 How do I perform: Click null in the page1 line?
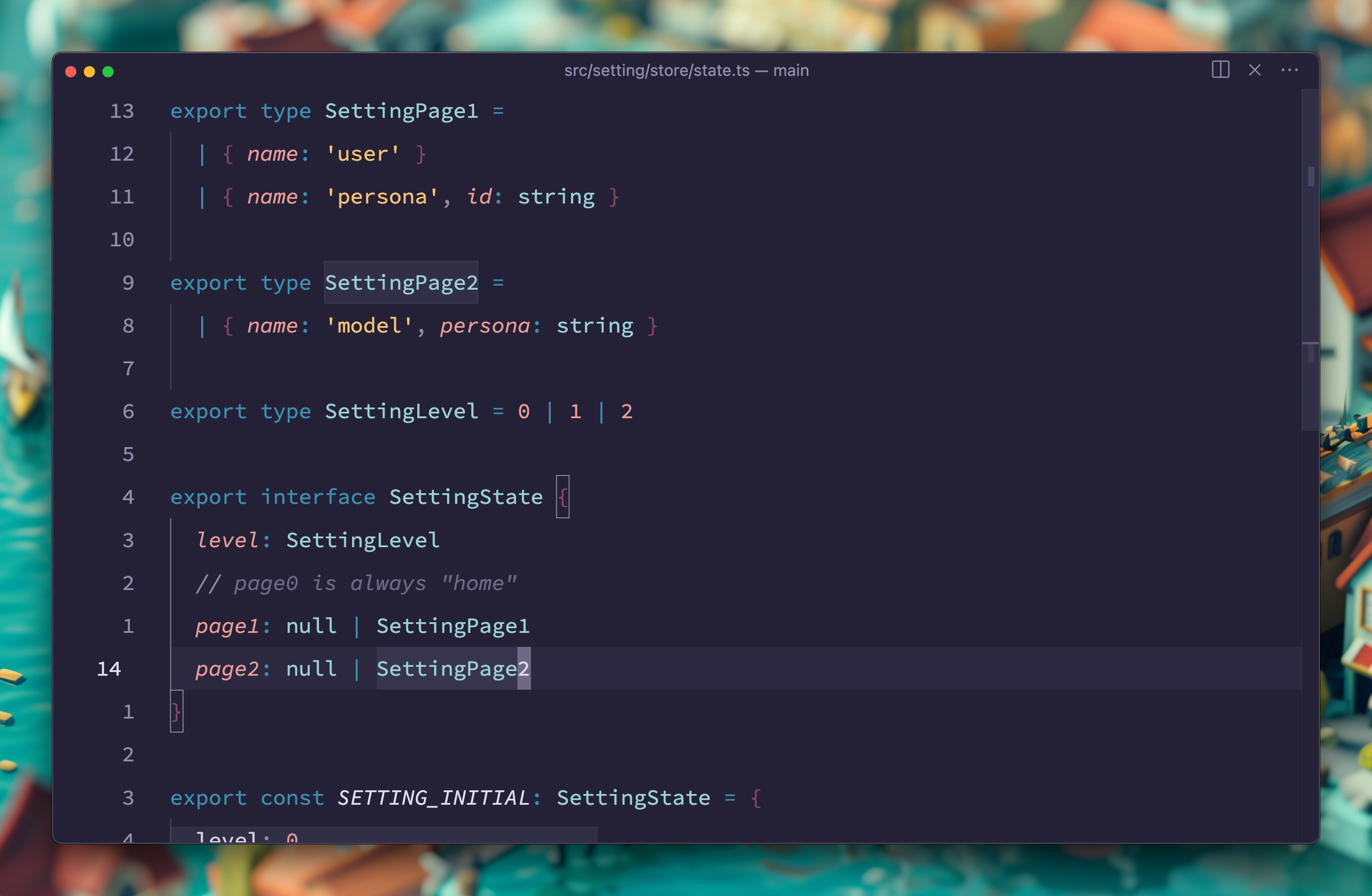311,626
